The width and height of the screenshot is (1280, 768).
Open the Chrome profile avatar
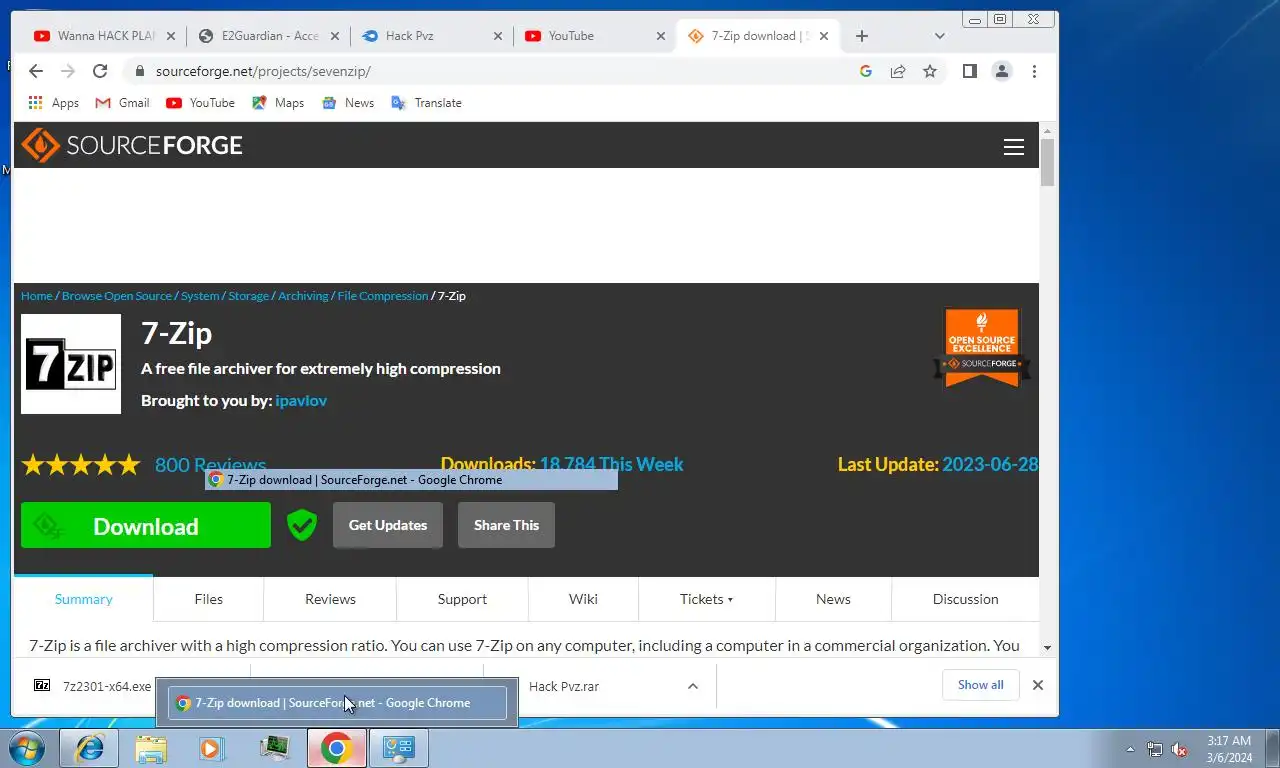pos(1001,71)
